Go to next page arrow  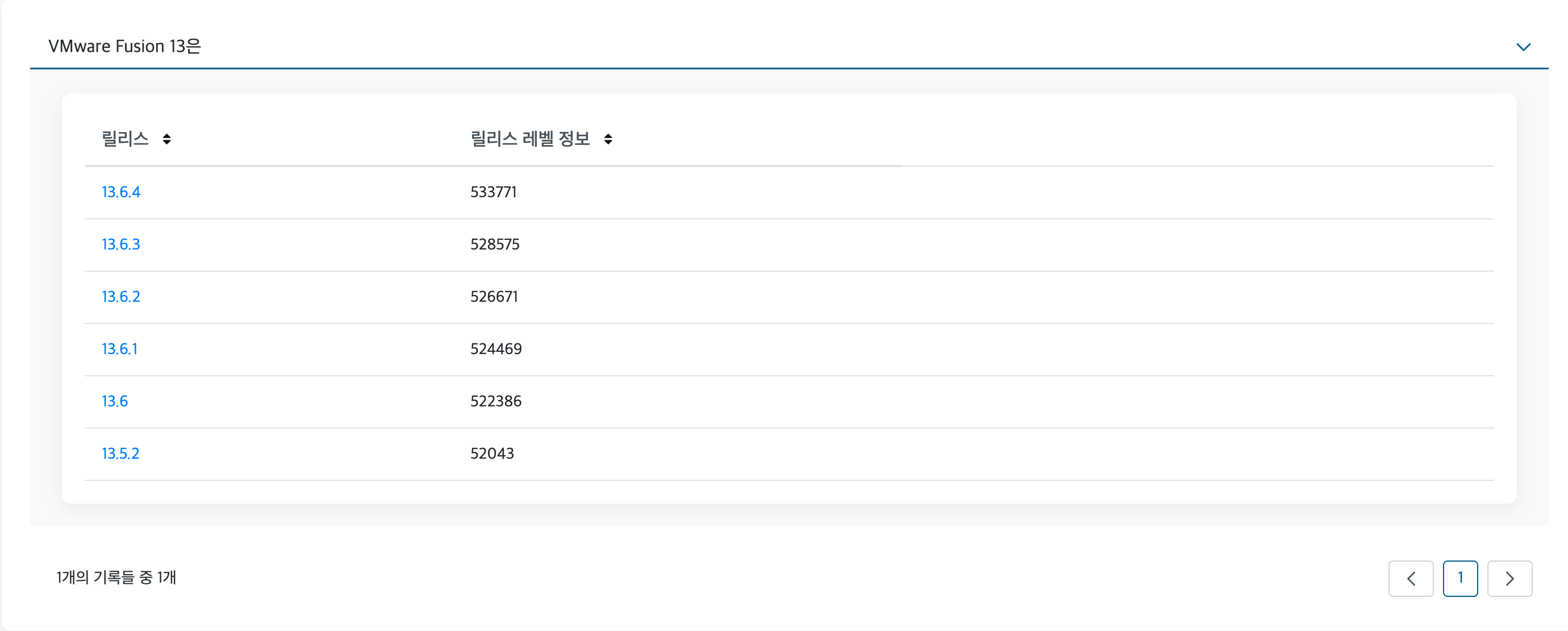coord(1509,579)
